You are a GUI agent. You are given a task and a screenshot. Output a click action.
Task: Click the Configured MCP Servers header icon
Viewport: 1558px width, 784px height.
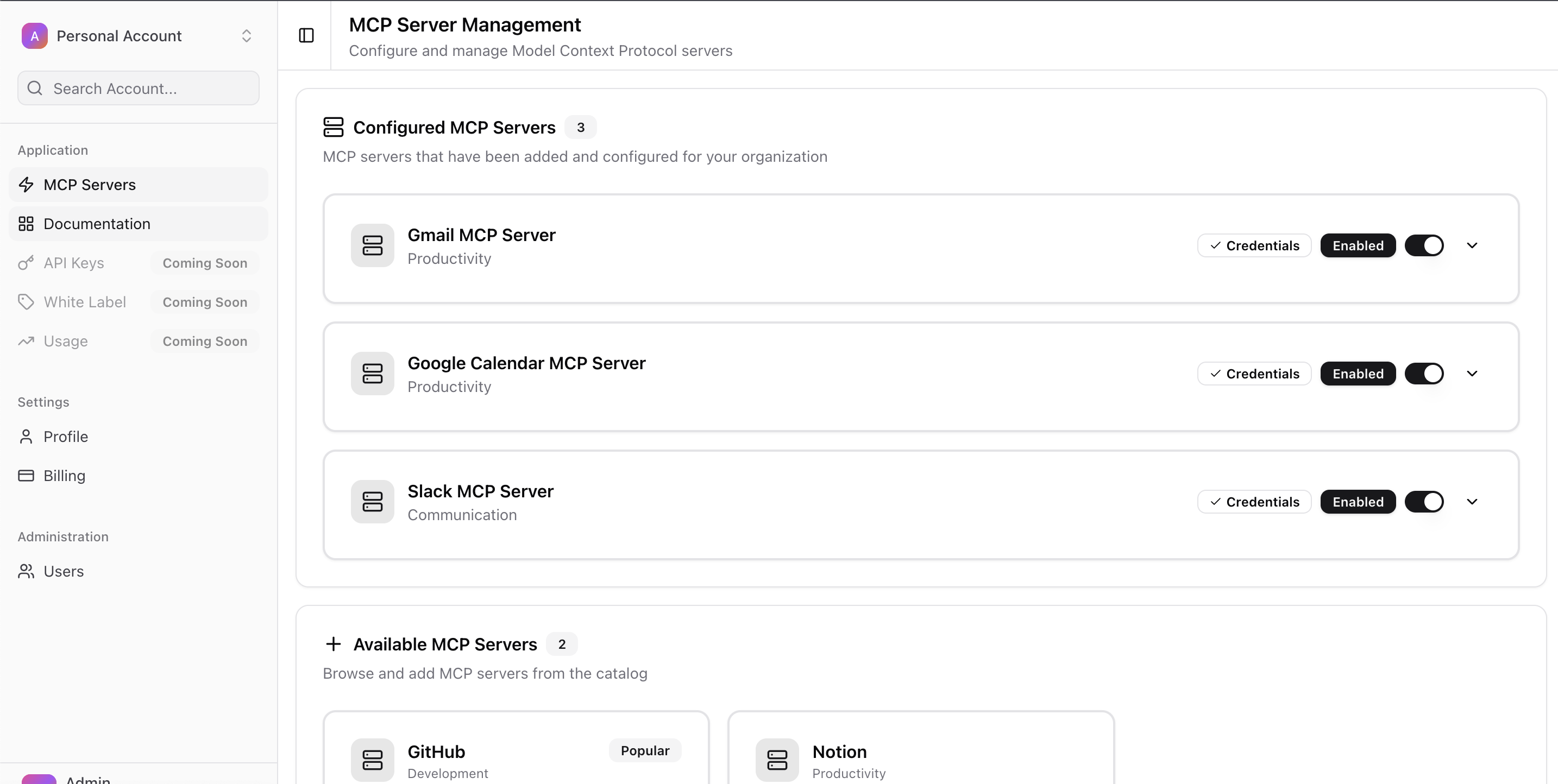pyautogui.click(x=333, y=128)
